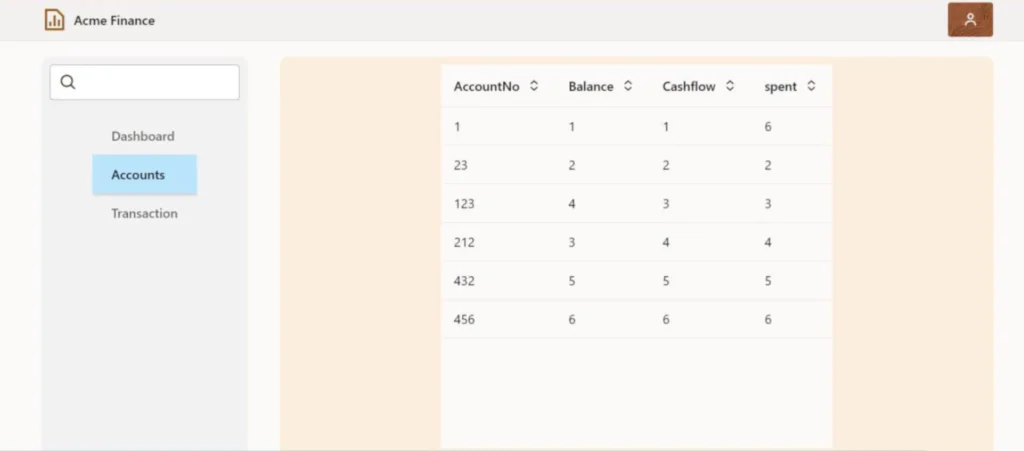
Task: Click the search magnifier icon
Action: click(x=68, y=83)
